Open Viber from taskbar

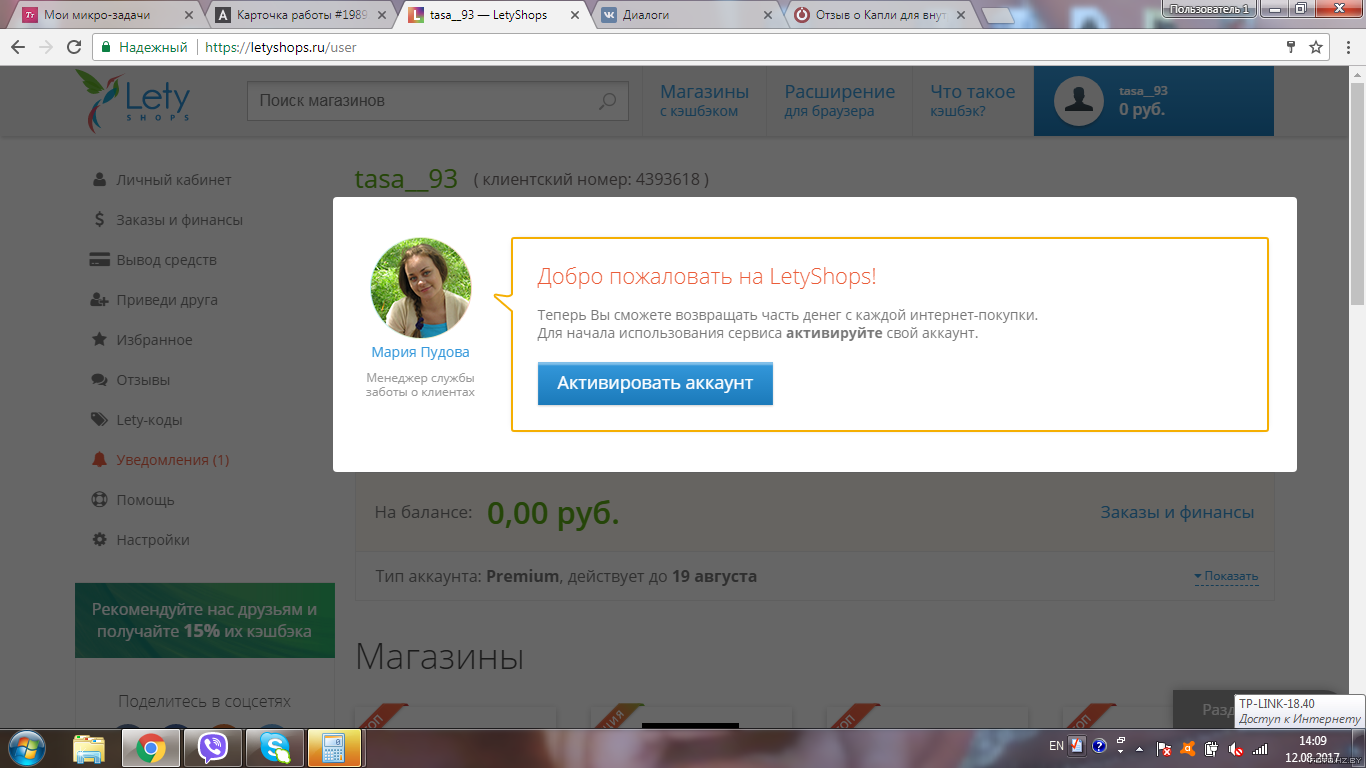coord(213,747)
